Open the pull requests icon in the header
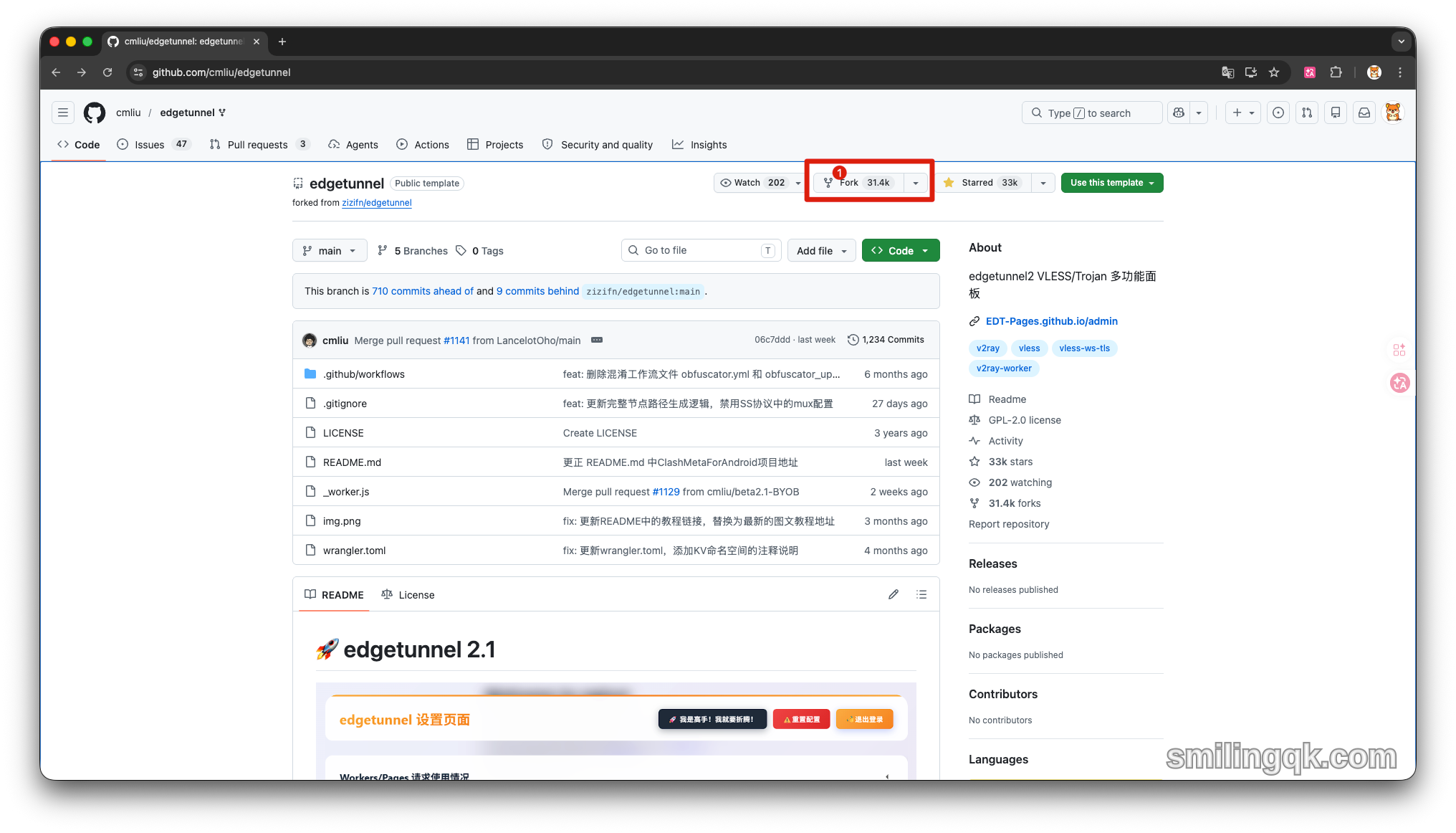Screen dimensions: 1456x833 click(1307, 113)
